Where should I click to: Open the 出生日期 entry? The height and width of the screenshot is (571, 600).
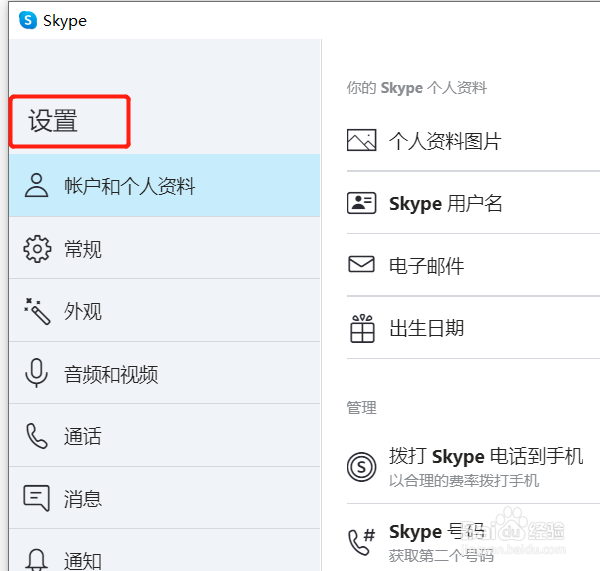(x=473, y=328)
